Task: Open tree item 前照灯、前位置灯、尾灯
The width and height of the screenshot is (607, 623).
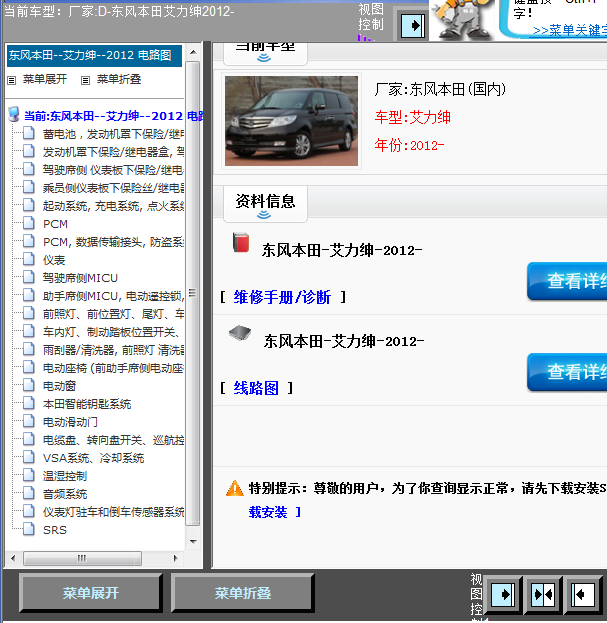Action: click(113, 314)
